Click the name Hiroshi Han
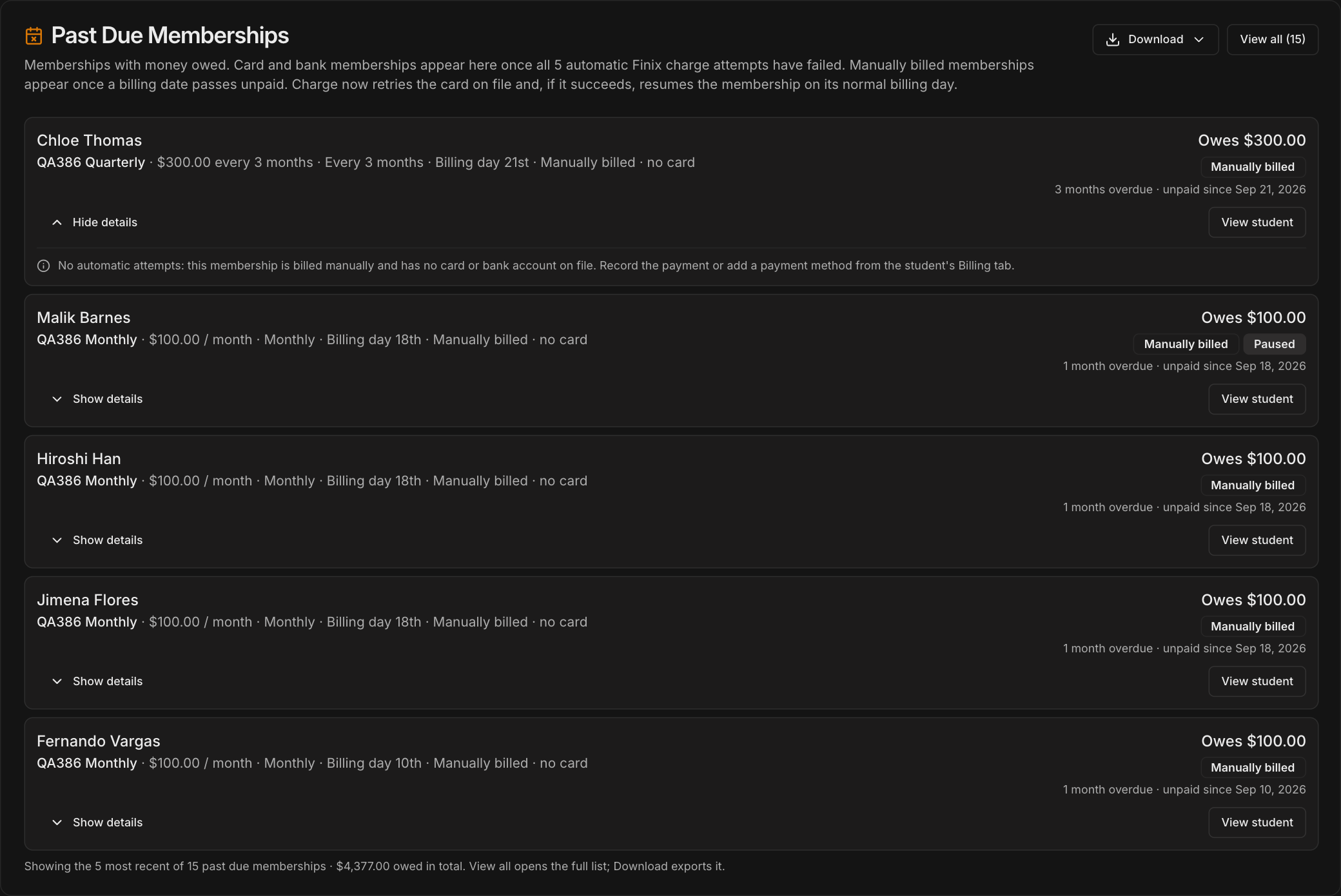Viewport: 1341px width, 896px height. [79, 459]
